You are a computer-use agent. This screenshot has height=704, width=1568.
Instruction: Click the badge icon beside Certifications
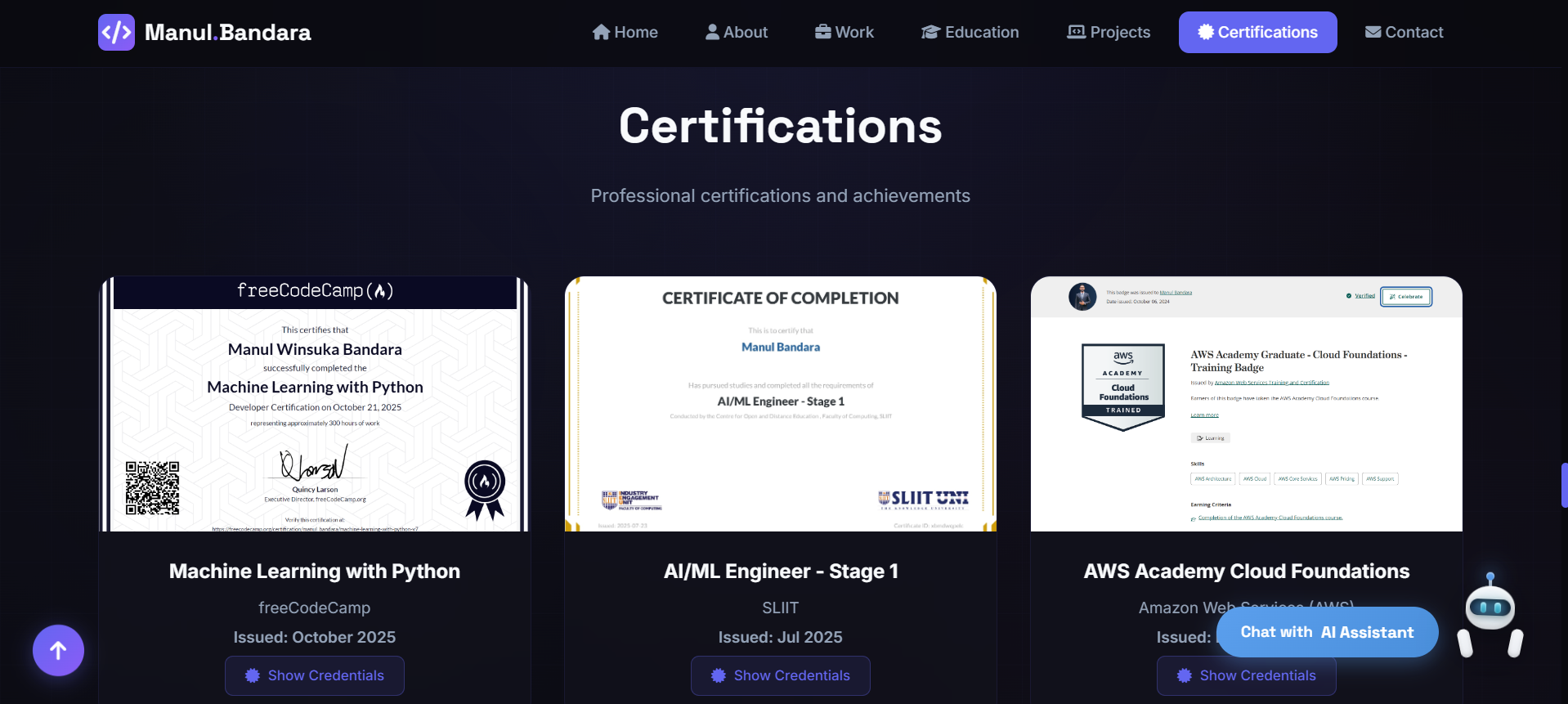1206,32
